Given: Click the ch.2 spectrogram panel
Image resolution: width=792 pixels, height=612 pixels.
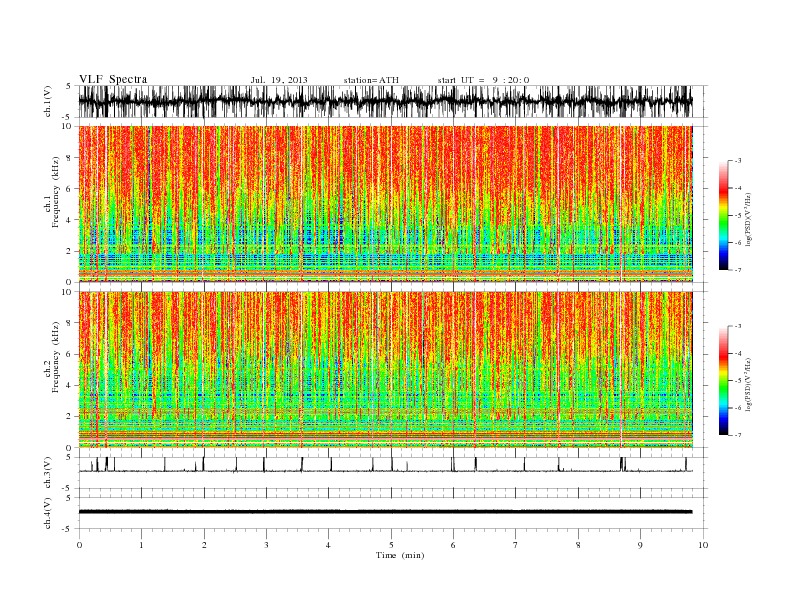Looking at the screenshot, I should click(x=386, y=370).
